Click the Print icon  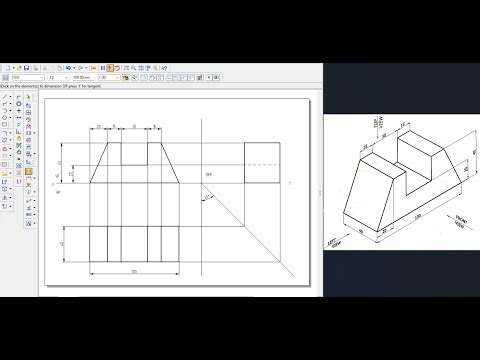tap(35, 68)
